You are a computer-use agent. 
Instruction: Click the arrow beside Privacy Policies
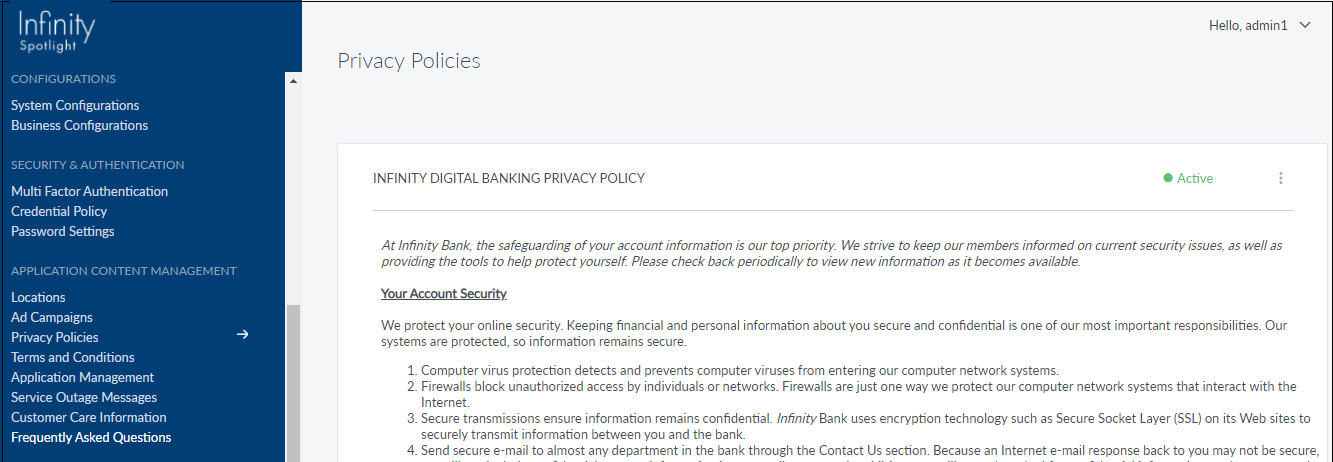click(x=242, y=334)
